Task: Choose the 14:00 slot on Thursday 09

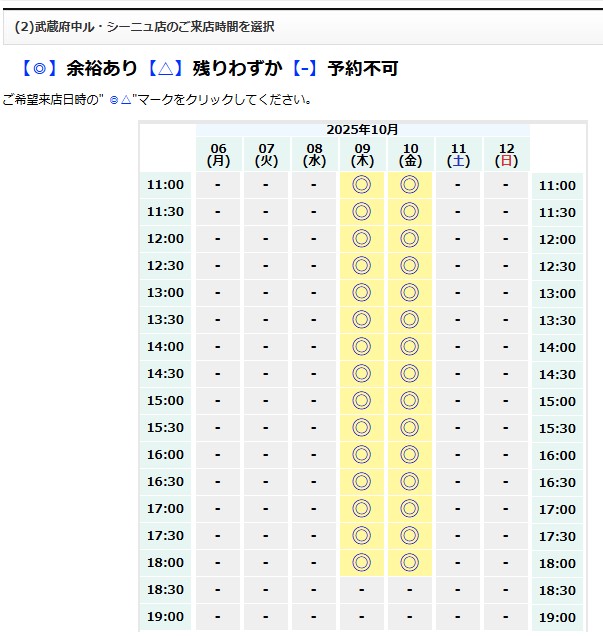Action: 362,347
